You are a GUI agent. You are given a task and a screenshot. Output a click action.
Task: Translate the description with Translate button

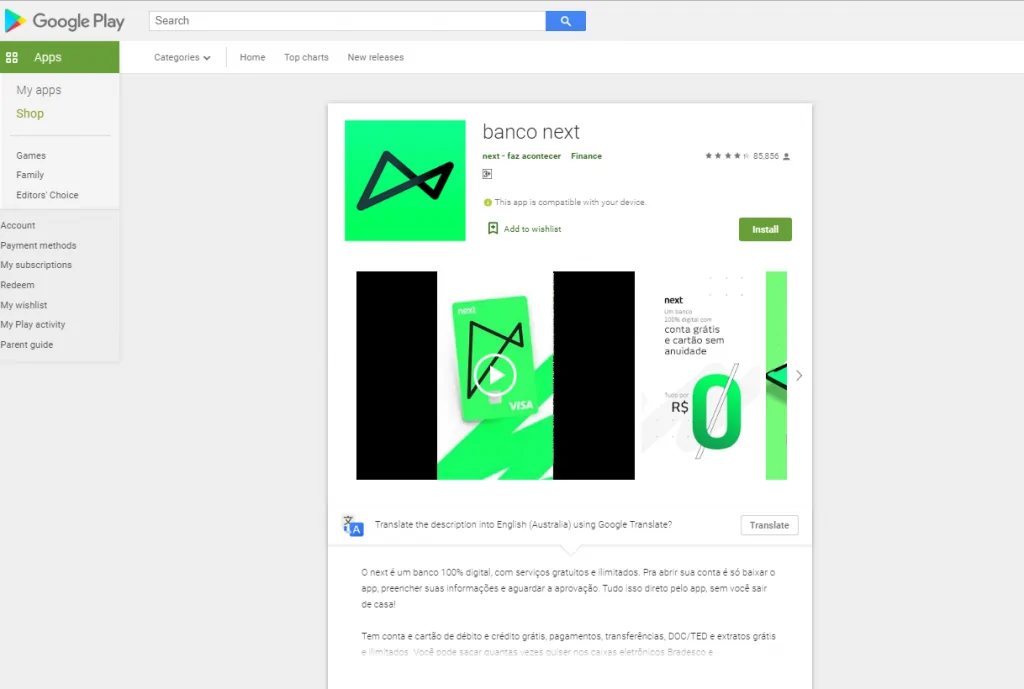[x=769, y=525]
